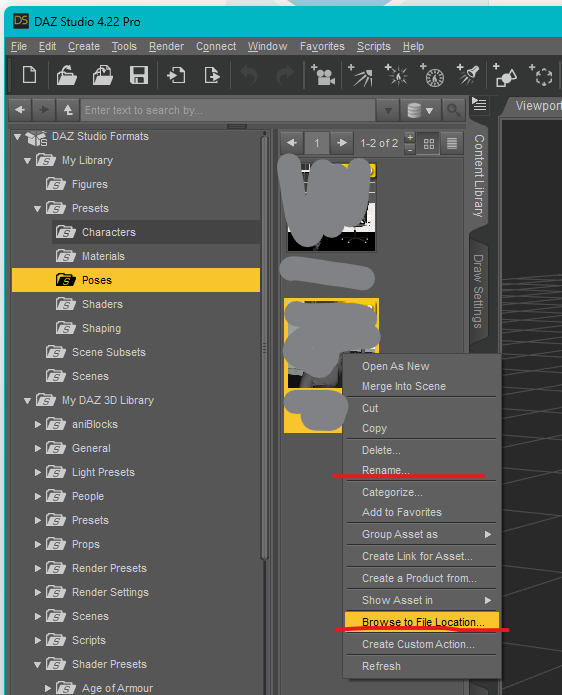Expand the Light Presets folder
Screen dimensions: 562x695
click(38, 472)
